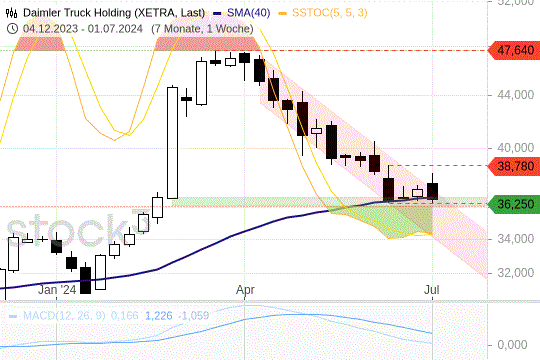Click the red 47,640 resistance price label
540x360 pixels.
click(x=513, y=50)
